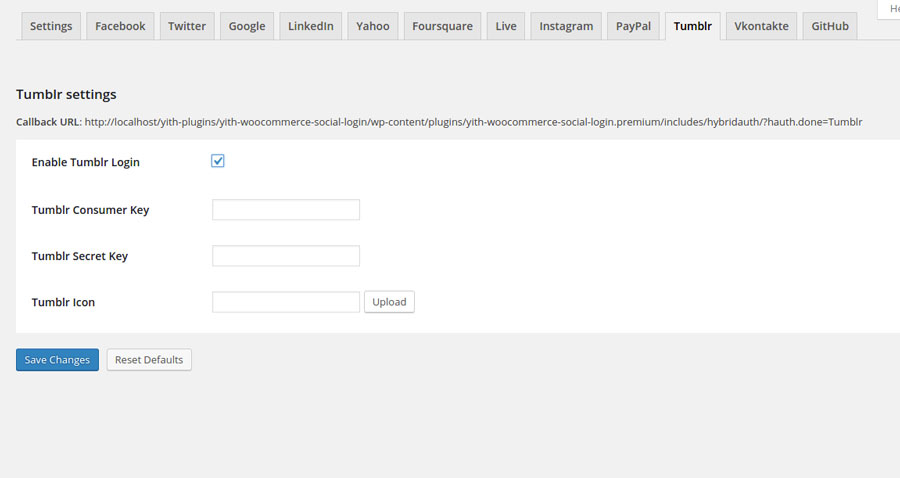The height and width of the screenshot is (478, 900).
Task: Focus the Tumblr Icon URL field
Action: pyautogui.click(x=286, y=302)
